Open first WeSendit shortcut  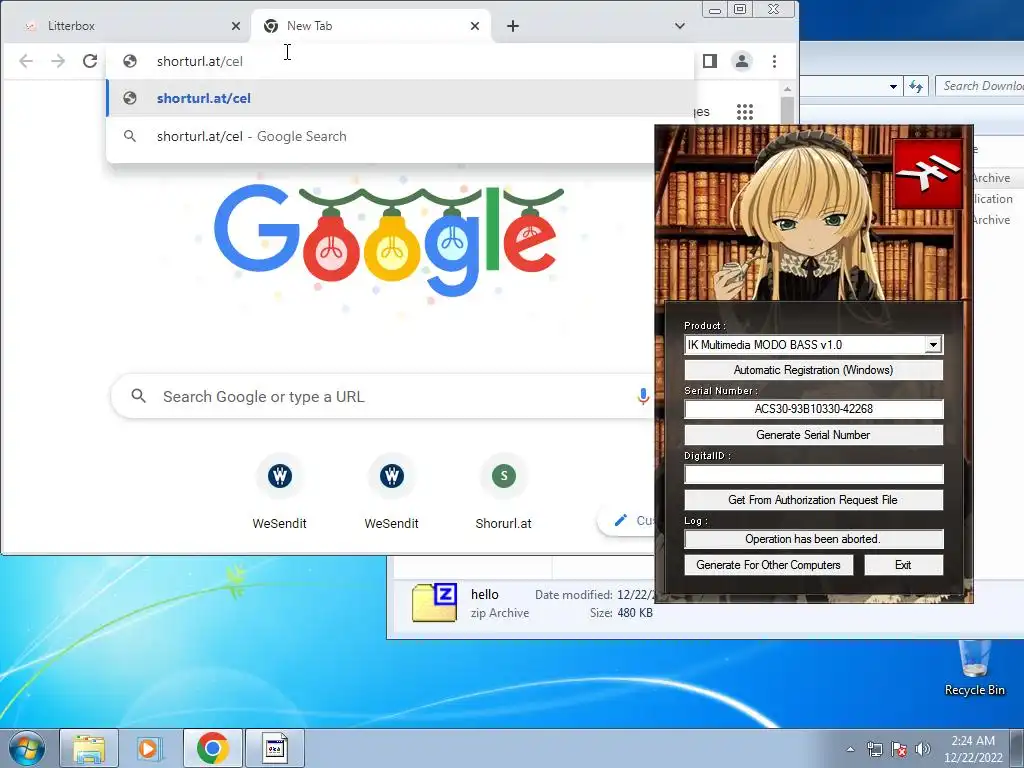280,491
